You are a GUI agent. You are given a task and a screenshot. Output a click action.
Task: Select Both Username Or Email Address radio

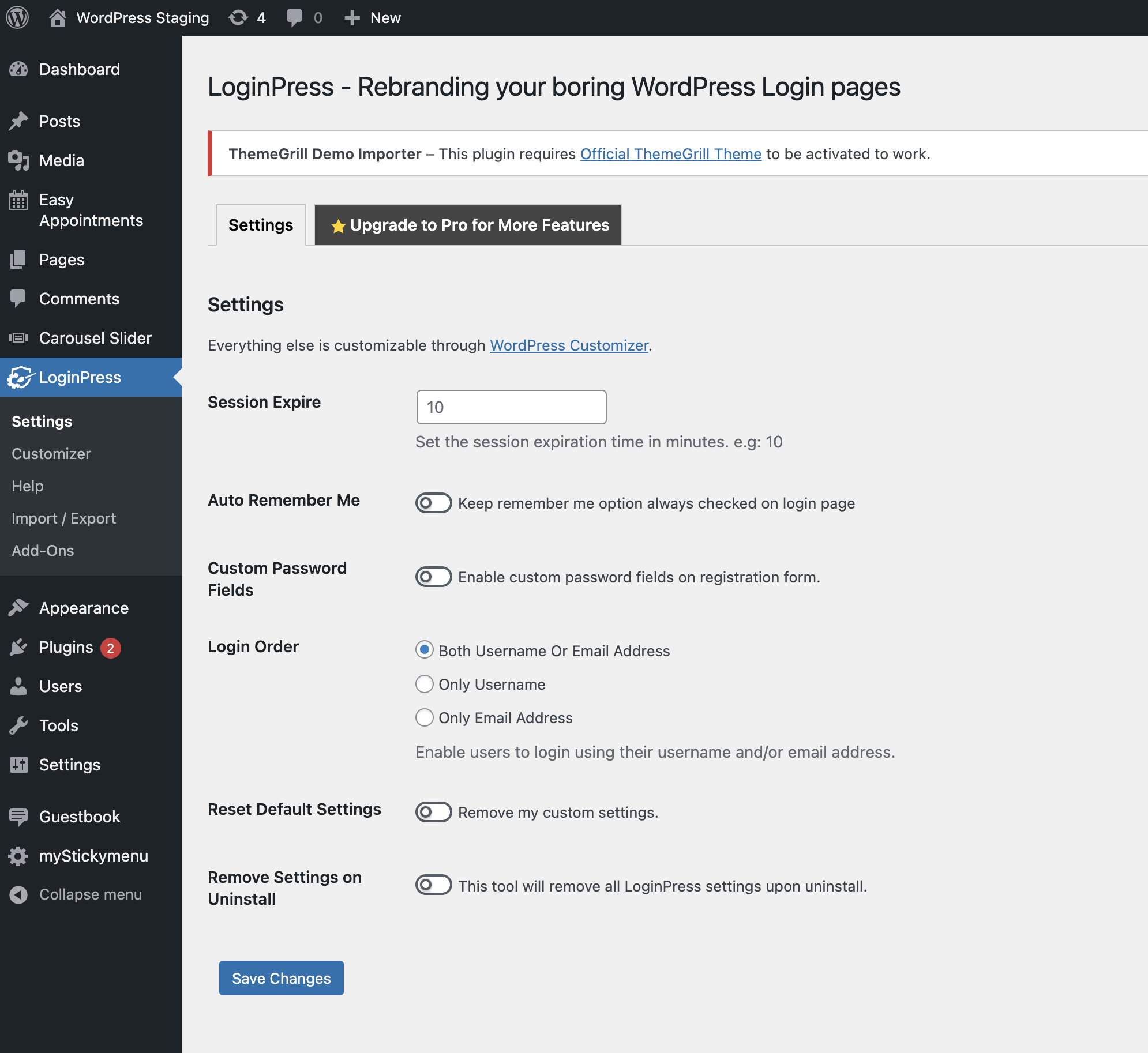point(425,650)
